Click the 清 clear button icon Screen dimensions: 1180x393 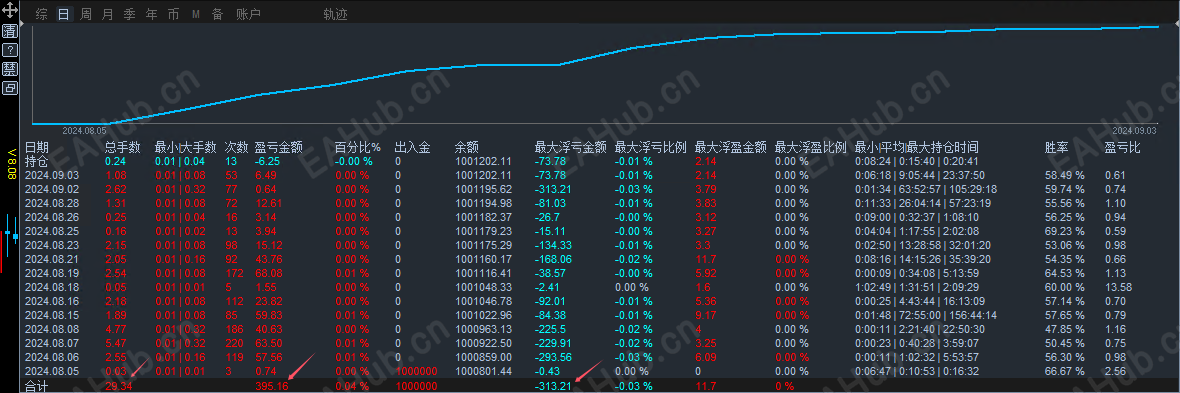[10, 32]
